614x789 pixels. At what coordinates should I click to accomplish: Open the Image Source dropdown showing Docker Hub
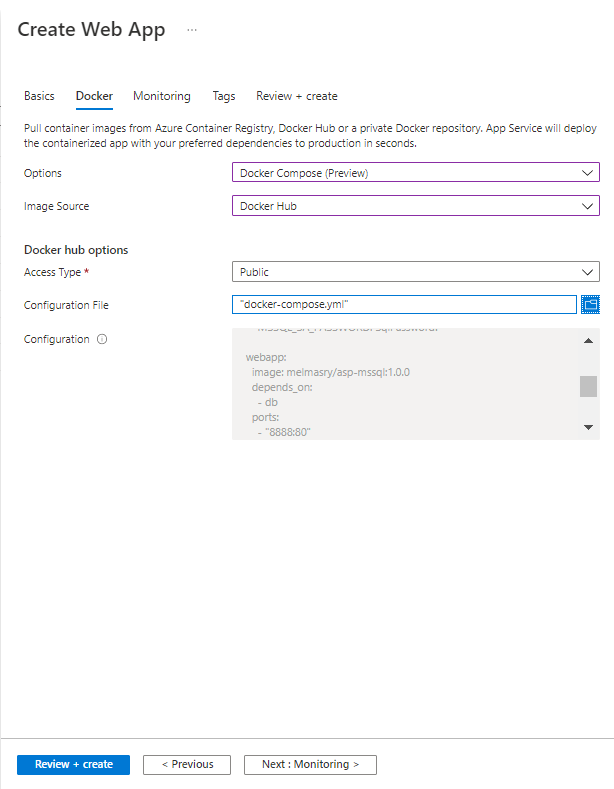pyautogui.click(x=416, y=206)
